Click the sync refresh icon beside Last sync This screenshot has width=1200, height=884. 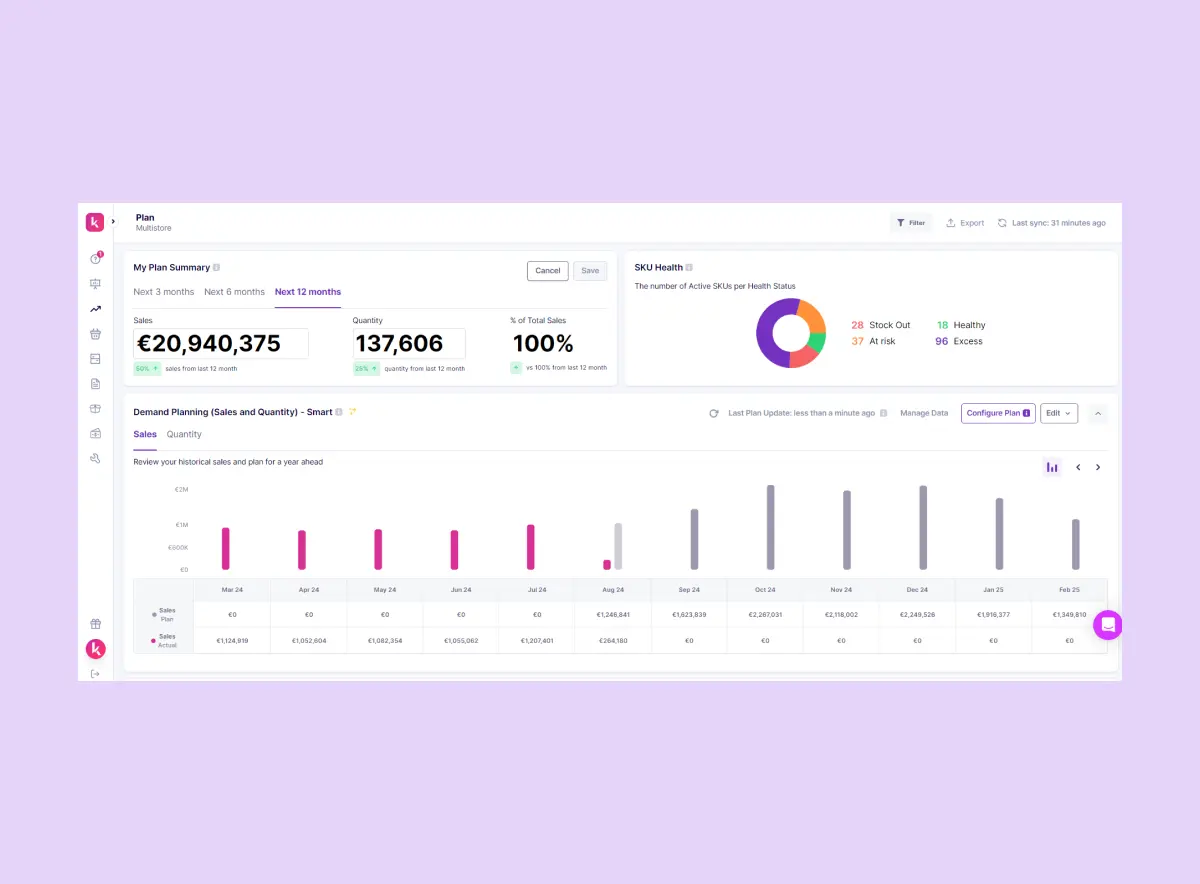pyautogui.click(x=1002, y=223)
